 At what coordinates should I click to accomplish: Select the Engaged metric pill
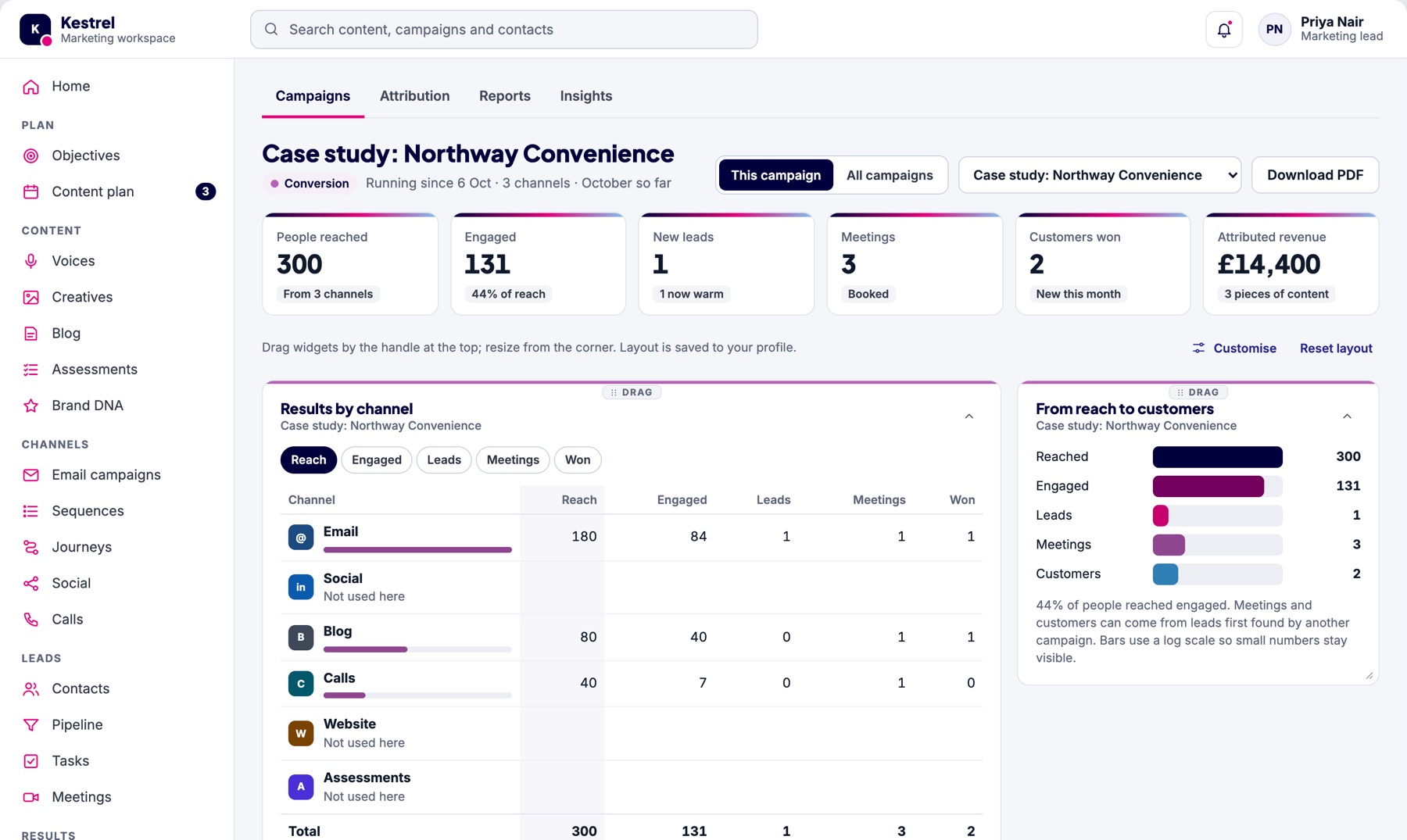[377, 460]
